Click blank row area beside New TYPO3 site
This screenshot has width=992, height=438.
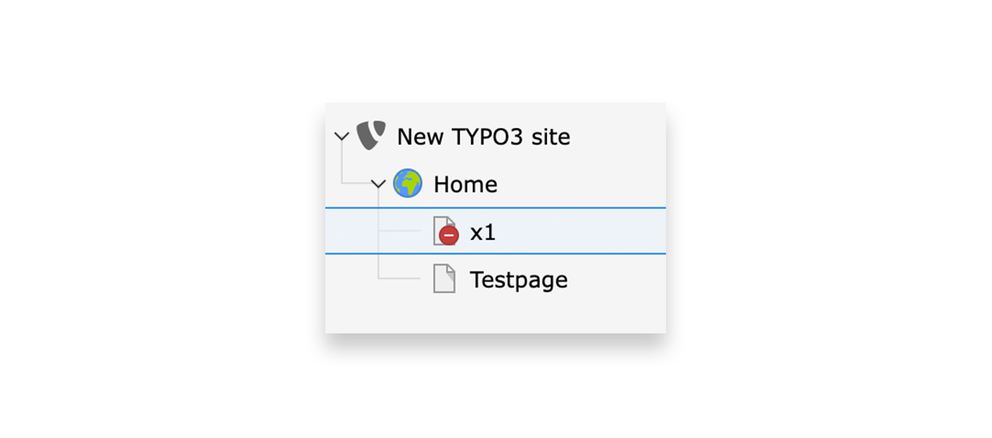617,136
